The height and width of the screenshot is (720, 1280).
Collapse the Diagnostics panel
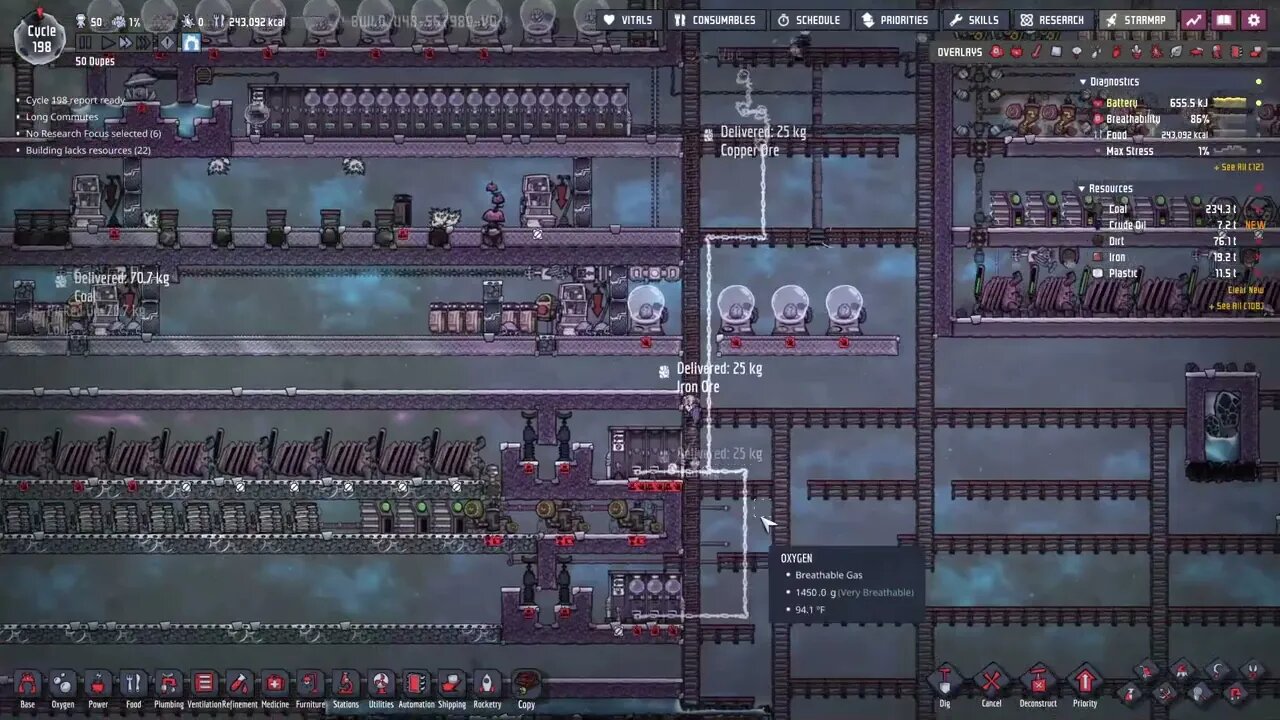pyautogui.click(x=1082, y=82)
